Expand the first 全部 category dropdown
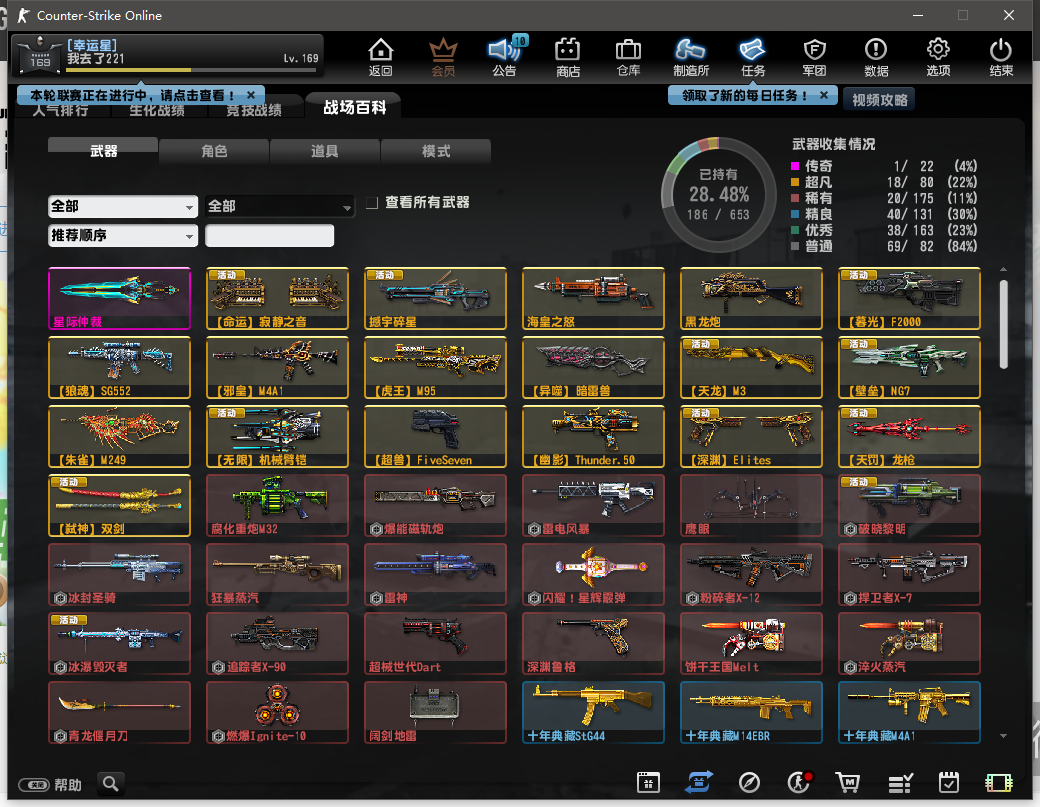The width and height of the screenshot is (1040, 807). [x=123, y=206]
